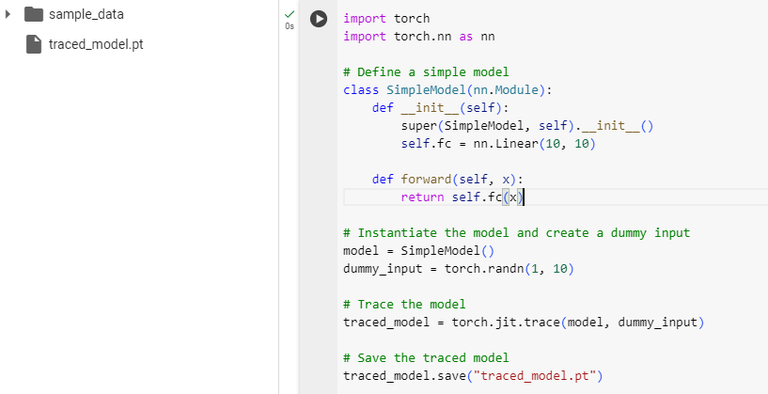768x394 pixels.
Task: Click the '# Instantiate the model' comment line
Action: point(517,233)
